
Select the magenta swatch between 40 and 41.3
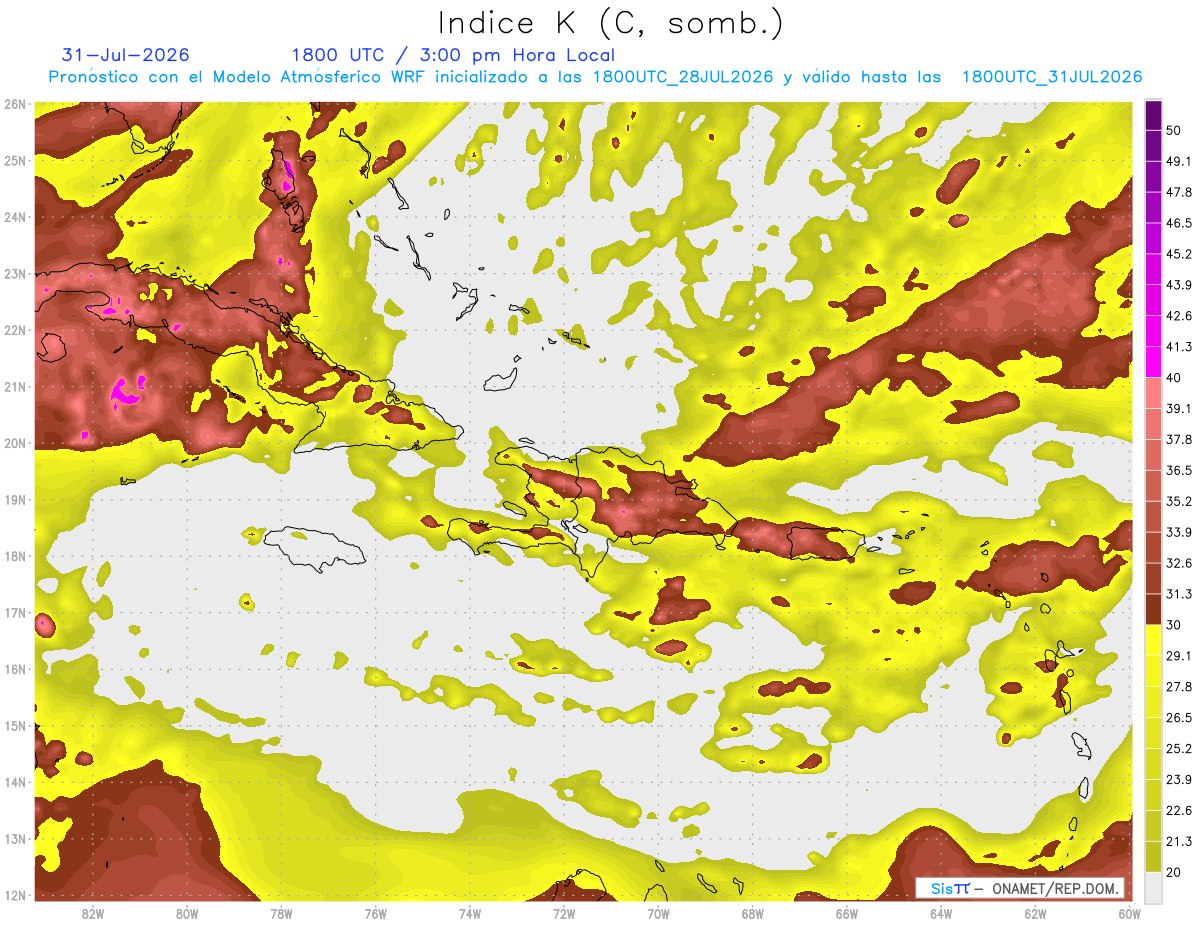tap(1153, 362)
